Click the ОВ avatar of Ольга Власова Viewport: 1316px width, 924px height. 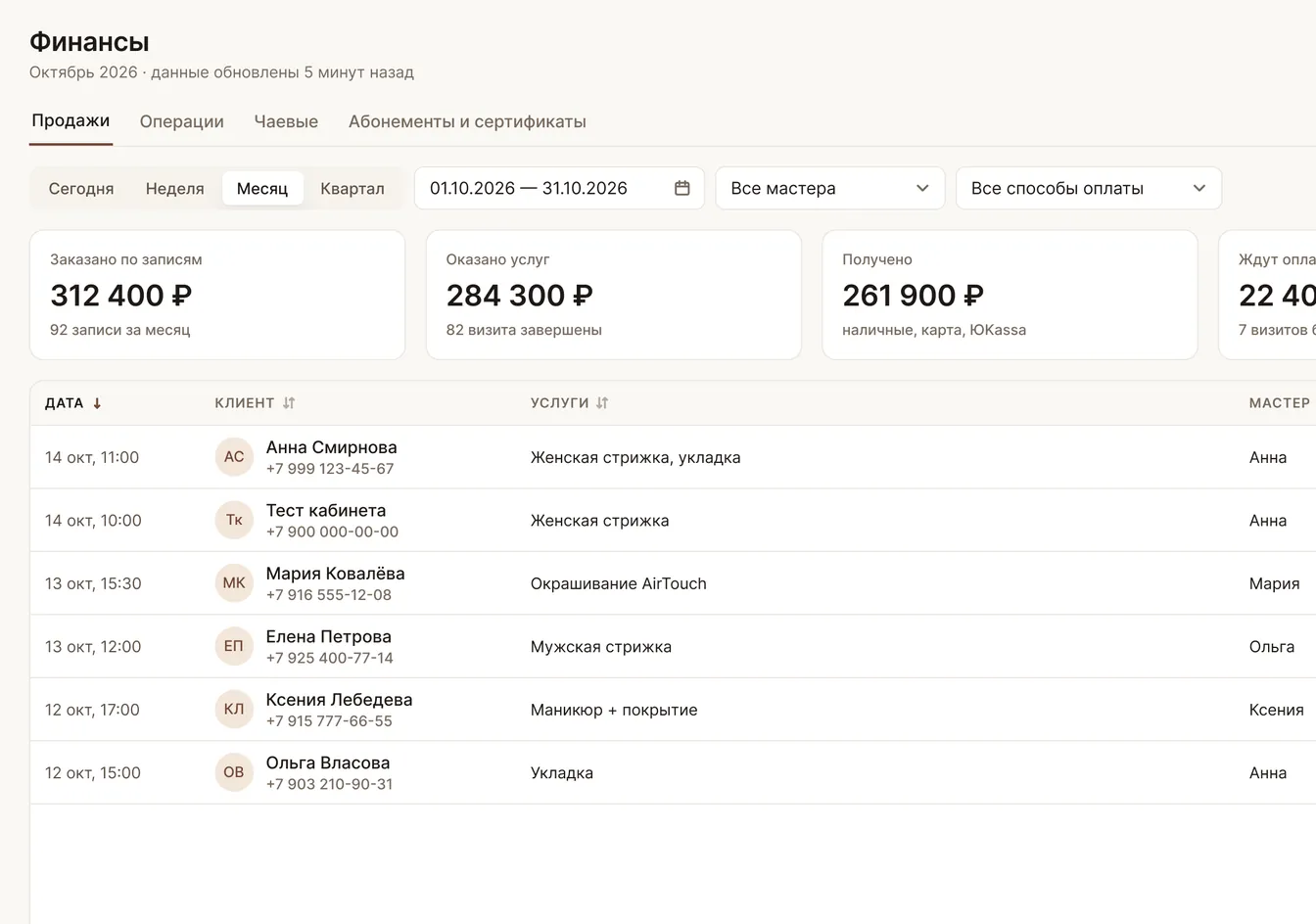(x=234, y=772)
